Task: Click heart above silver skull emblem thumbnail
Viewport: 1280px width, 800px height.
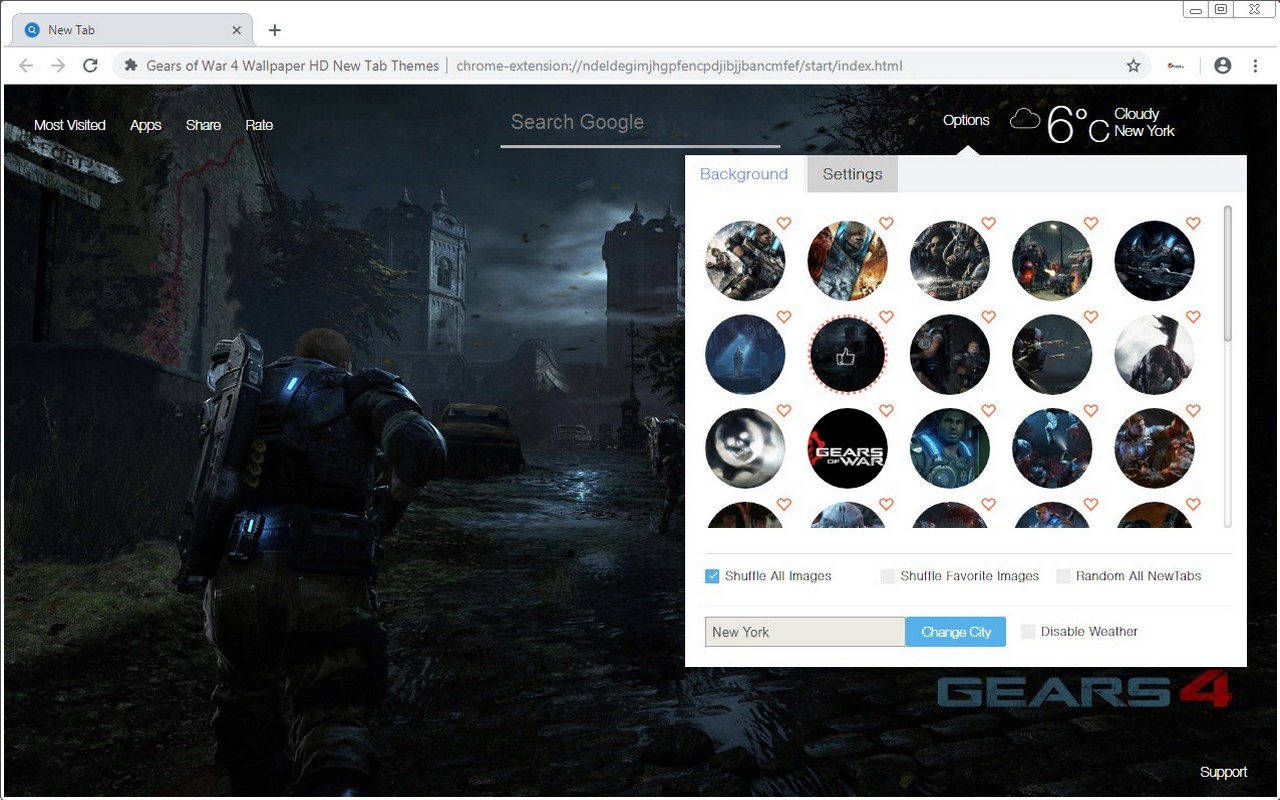Action: [784, 411]
